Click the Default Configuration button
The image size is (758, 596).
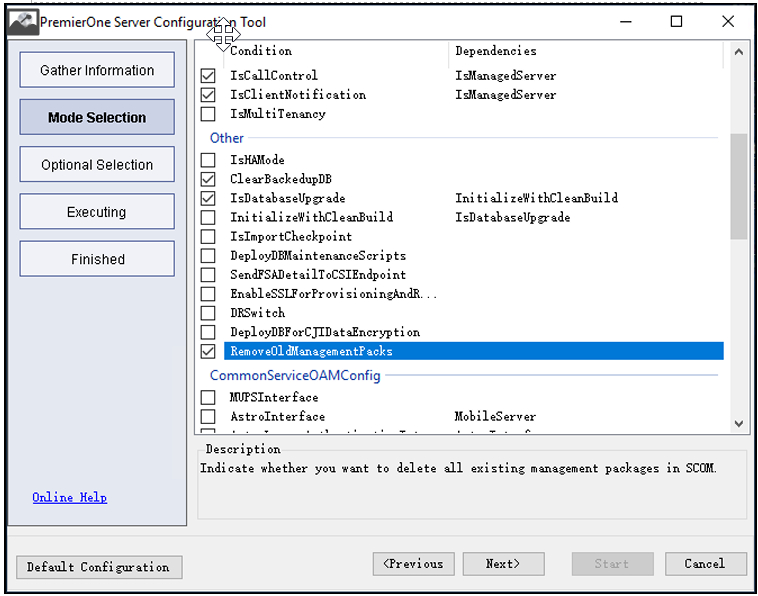click(98, 567)
